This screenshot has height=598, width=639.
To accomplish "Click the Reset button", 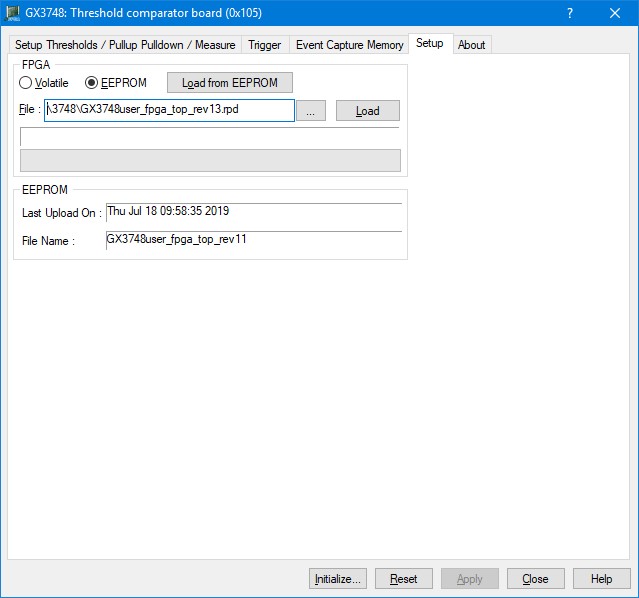I will [404, 579].
